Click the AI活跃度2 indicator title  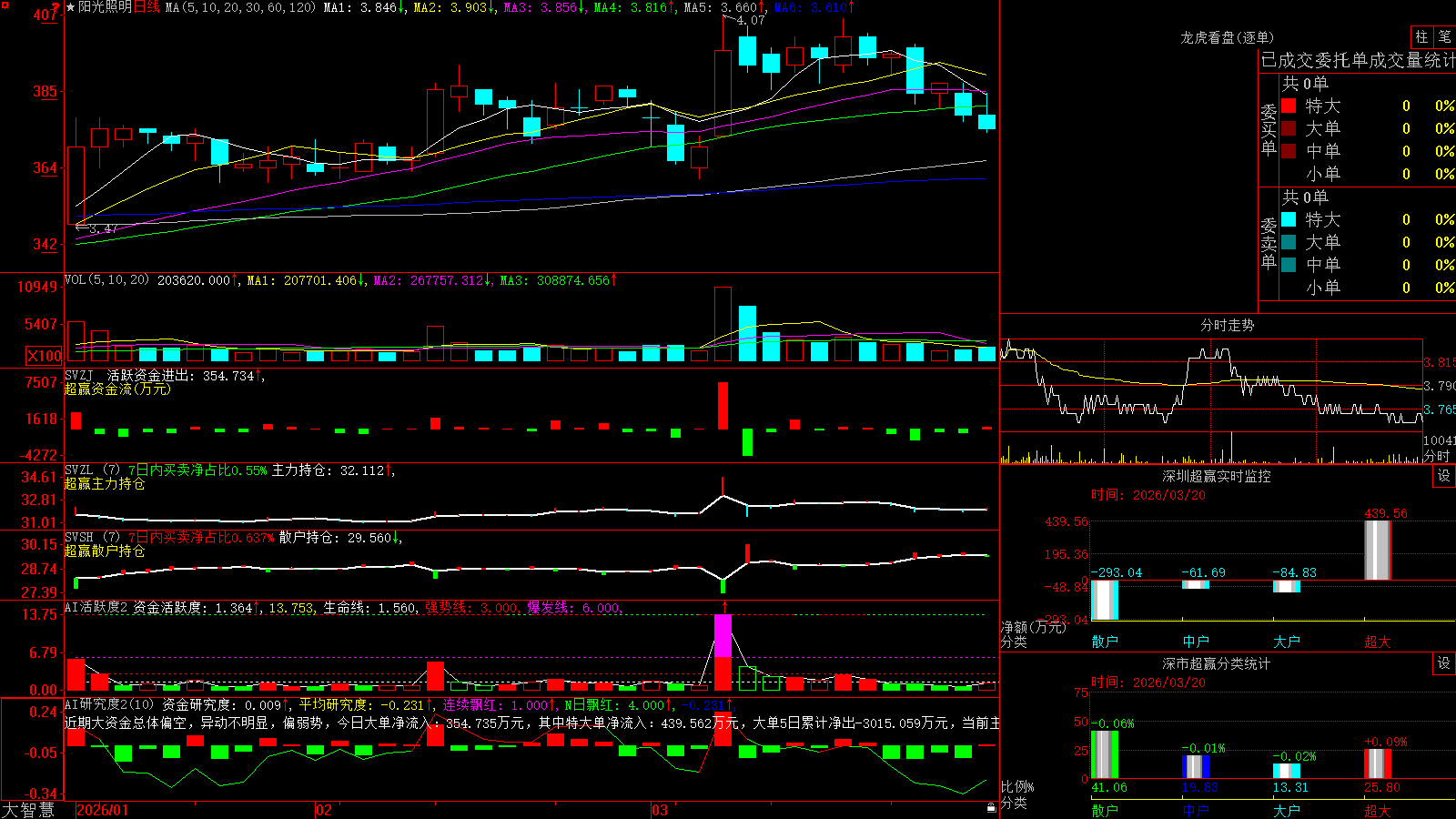(x=96, y=607)
